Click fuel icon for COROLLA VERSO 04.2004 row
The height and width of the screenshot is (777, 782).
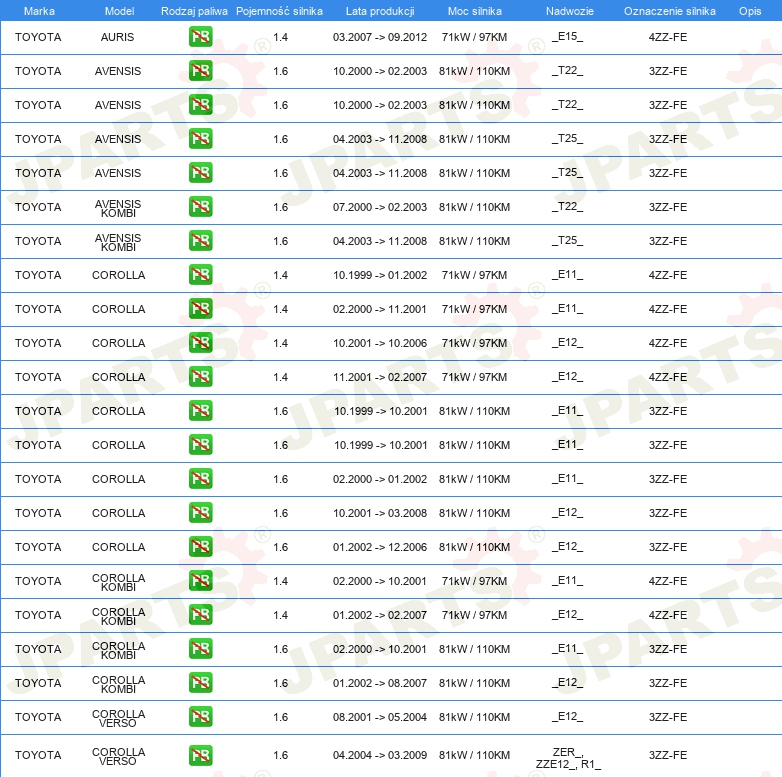point(200,755)
